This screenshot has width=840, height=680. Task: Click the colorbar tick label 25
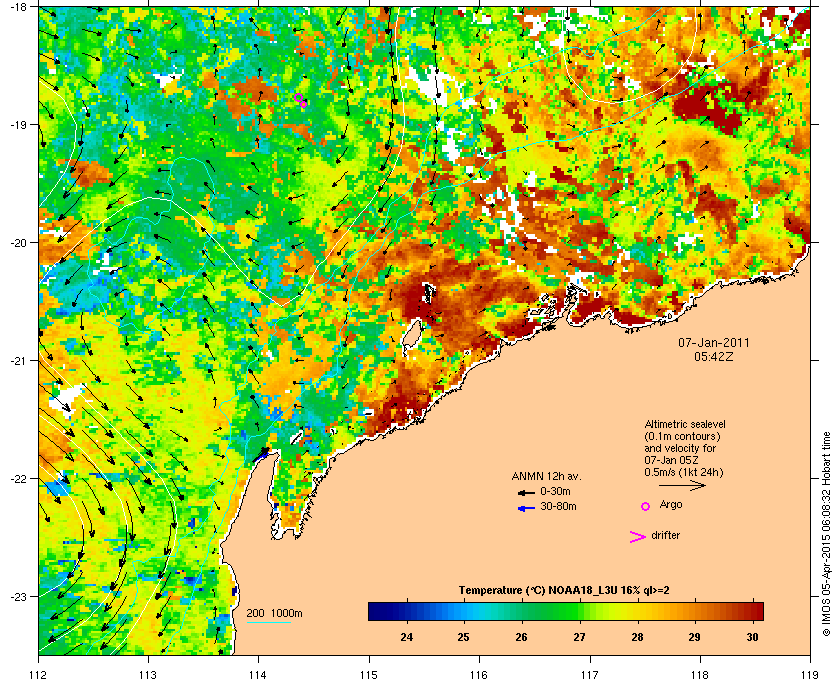463,637
